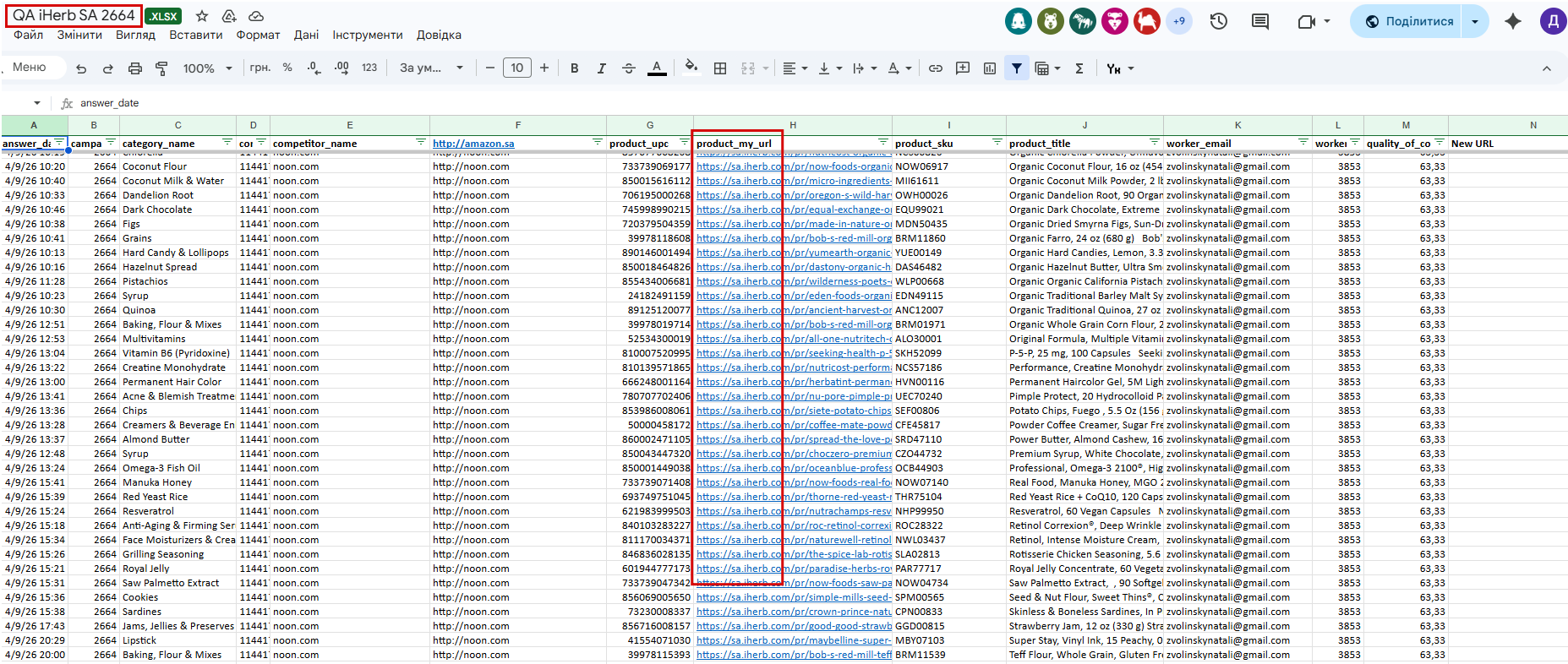This screenshot has width=1568, height=664.
Task: Open the Google account avatar
Action: [x=1554, y=21]
